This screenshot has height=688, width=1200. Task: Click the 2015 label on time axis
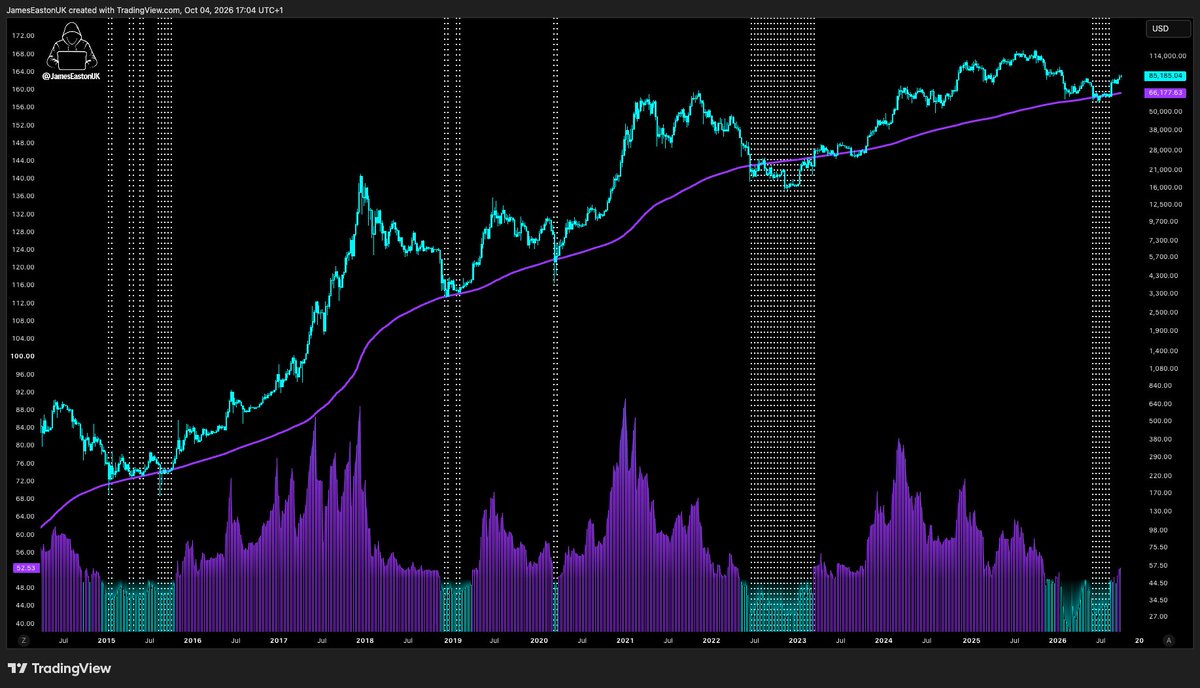[107, 638]
